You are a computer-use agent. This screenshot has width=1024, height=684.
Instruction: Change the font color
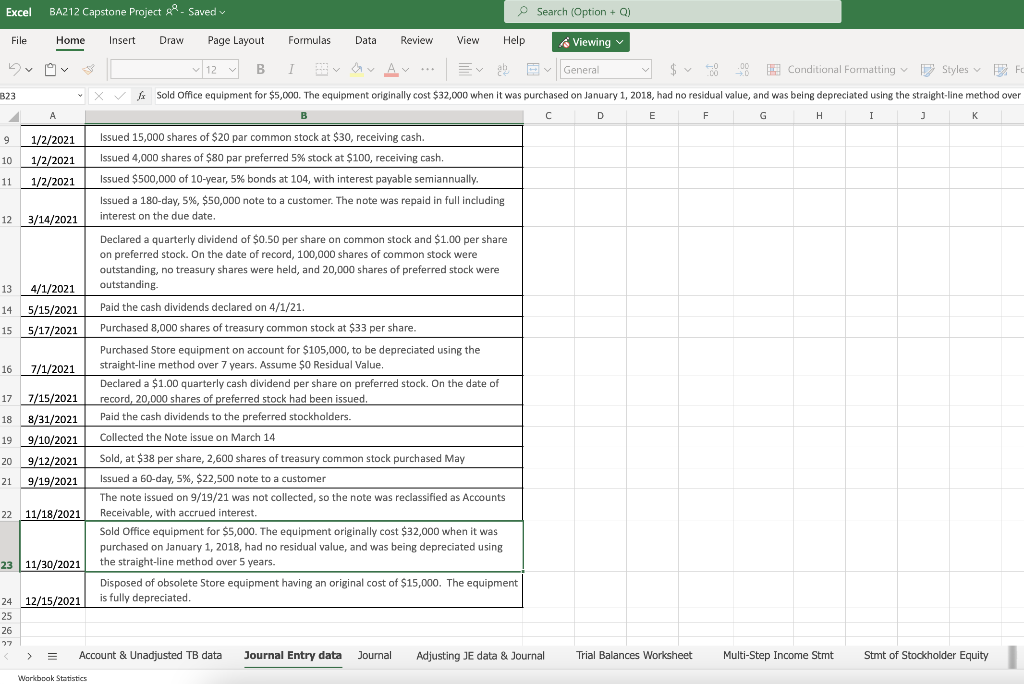pyautogui.click(x=393, y=69)
